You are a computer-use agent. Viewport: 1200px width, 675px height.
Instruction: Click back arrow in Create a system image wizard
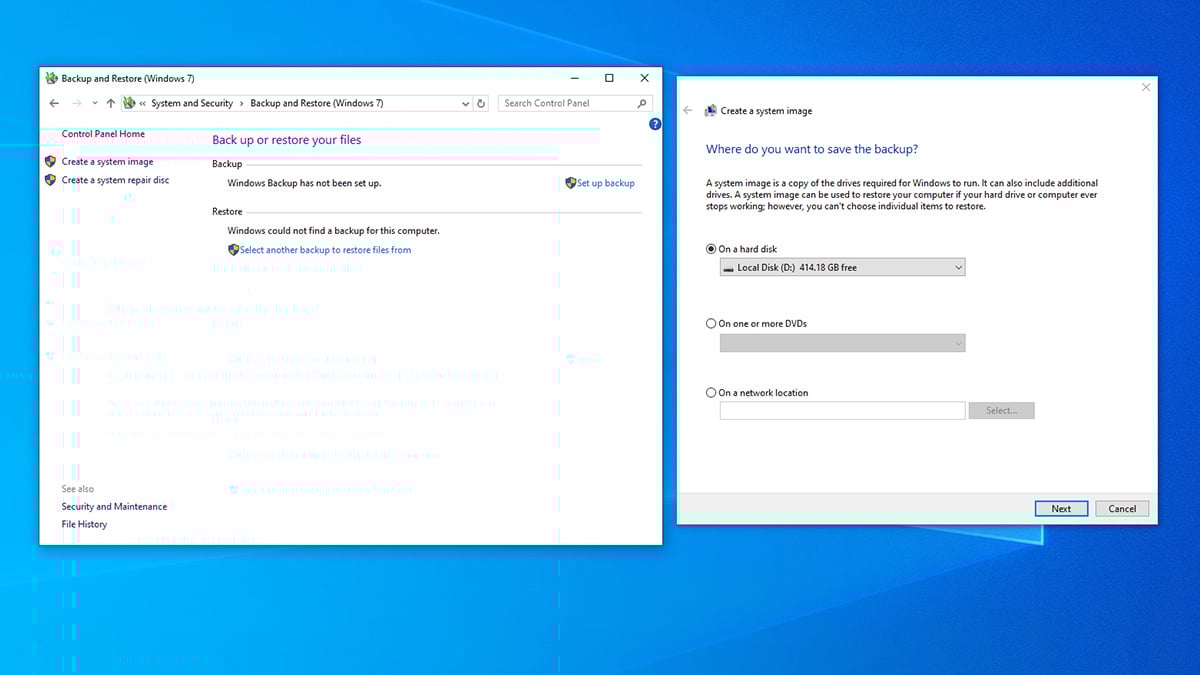click(688, 111)
